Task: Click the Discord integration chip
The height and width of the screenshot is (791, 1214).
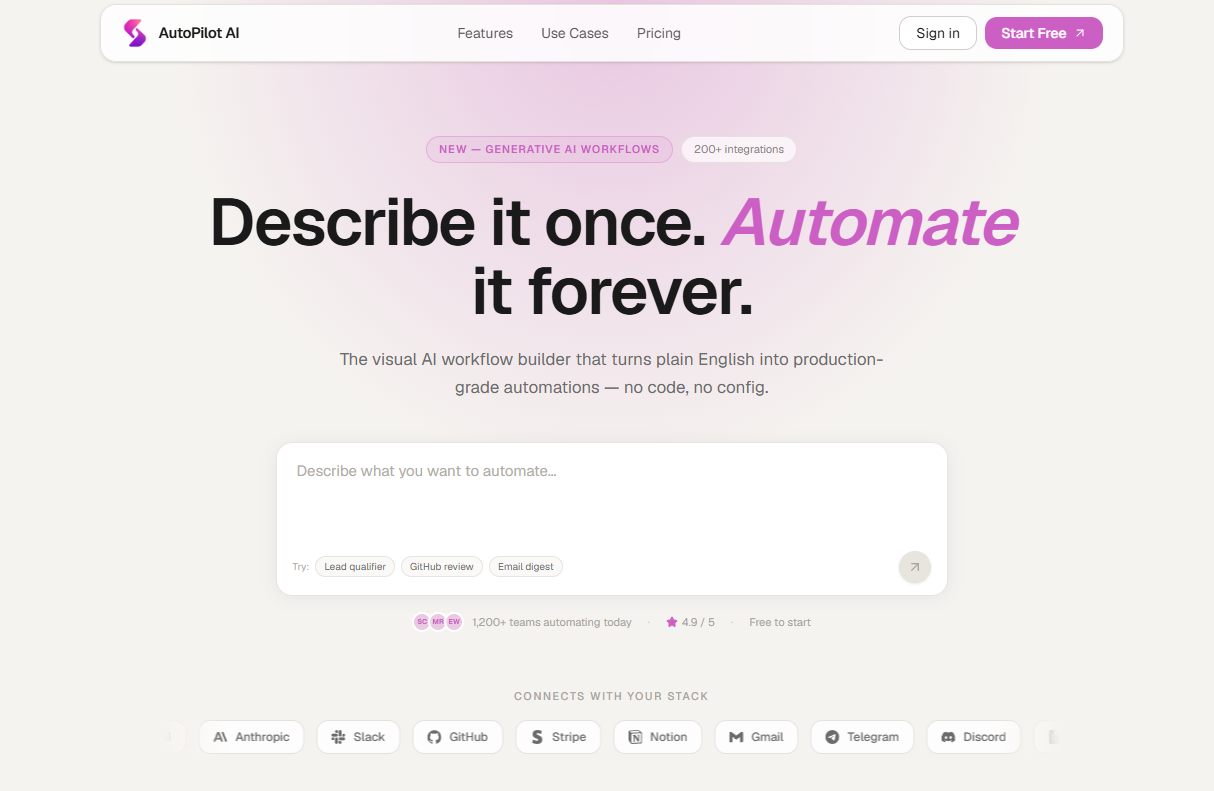Action: tap(974, 737)
